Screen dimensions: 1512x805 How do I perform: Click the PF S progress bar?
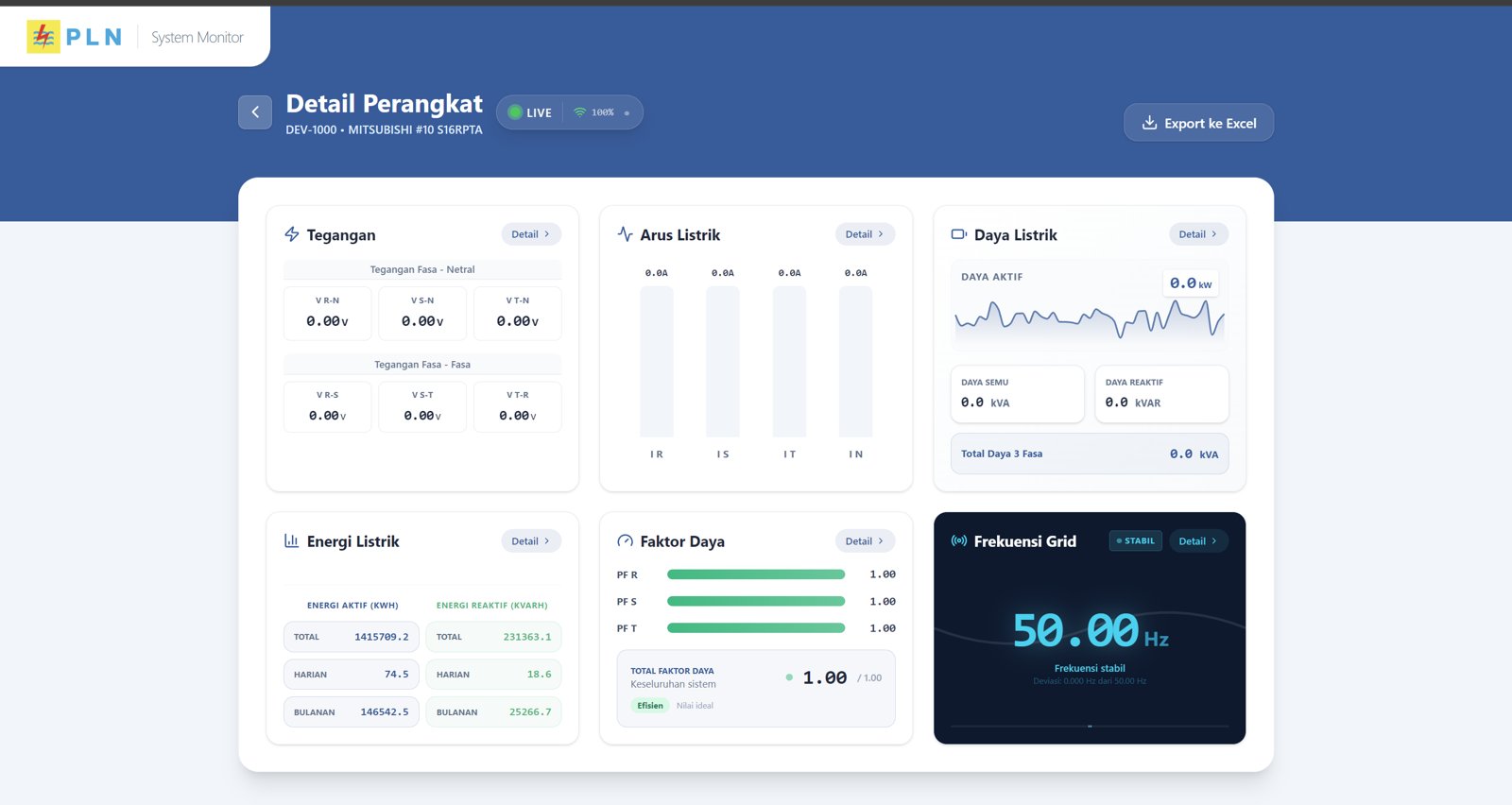point(756,601)
